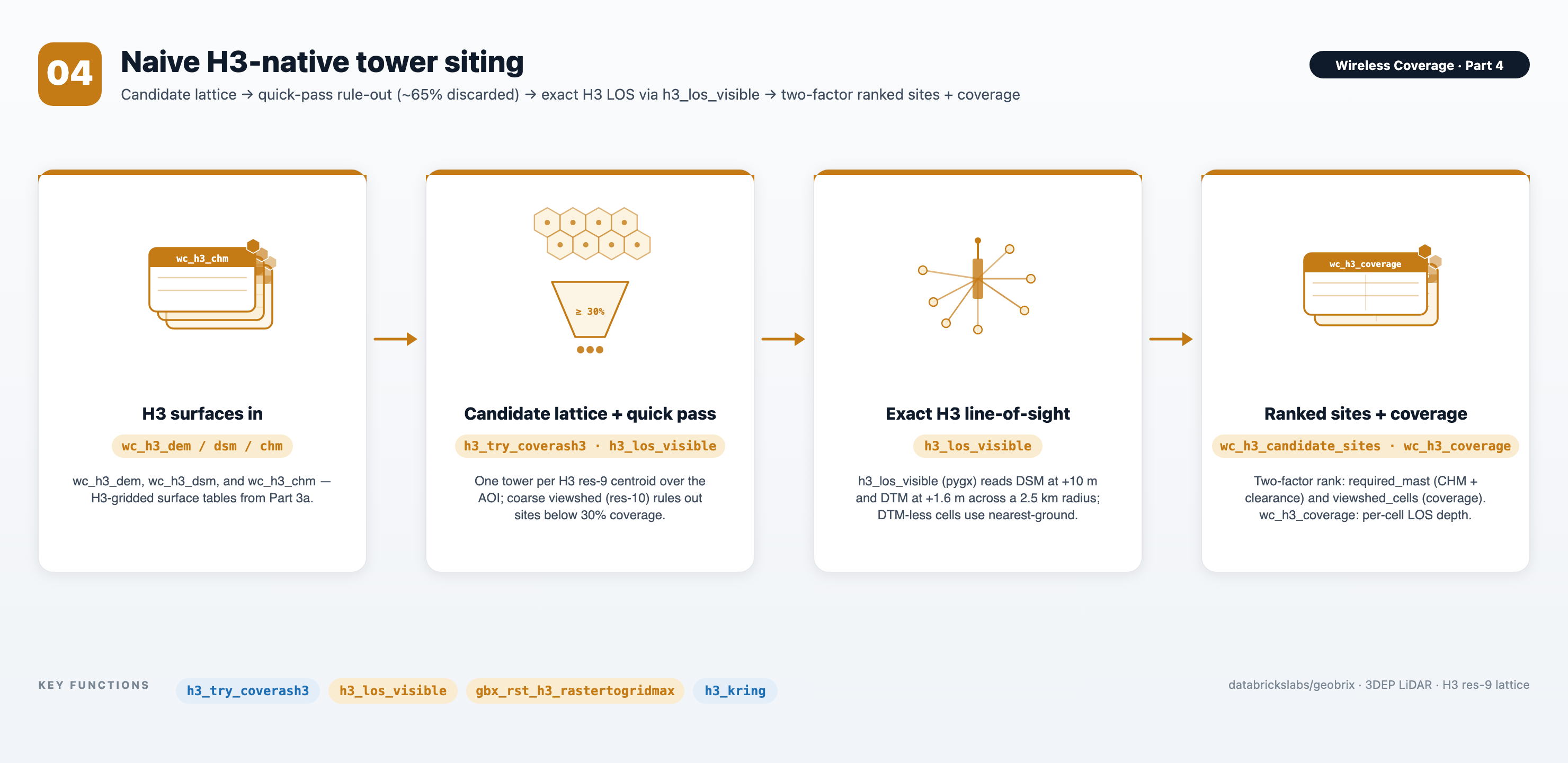Click the arrow leading to Ranked sites card
This screenshot has width=1568, height=763.
[x=1171, y=339]
